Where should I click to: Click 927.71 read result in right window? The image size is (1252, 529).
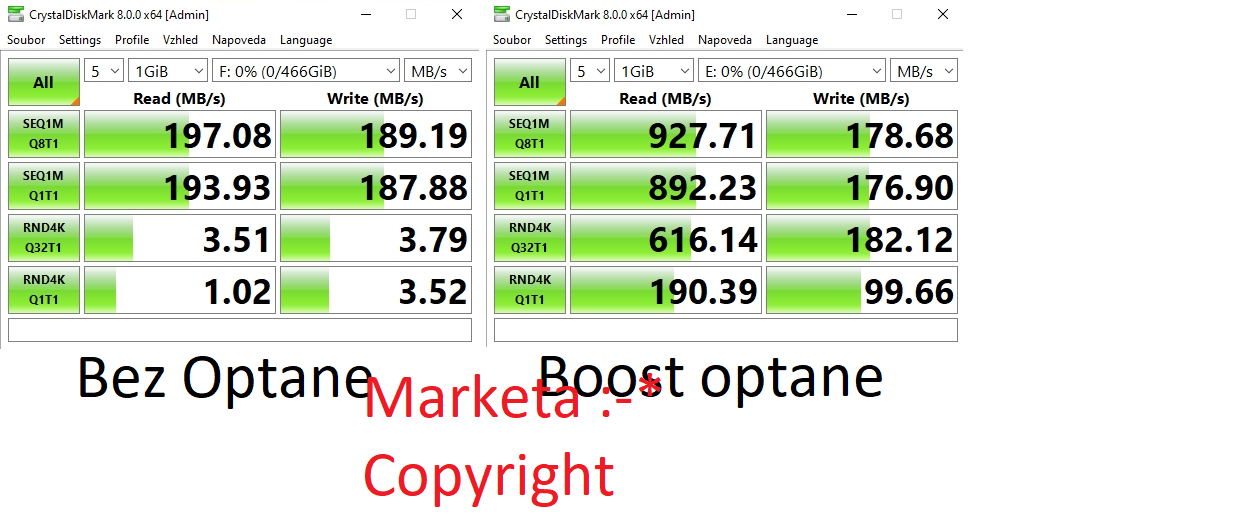coord(666,134)
